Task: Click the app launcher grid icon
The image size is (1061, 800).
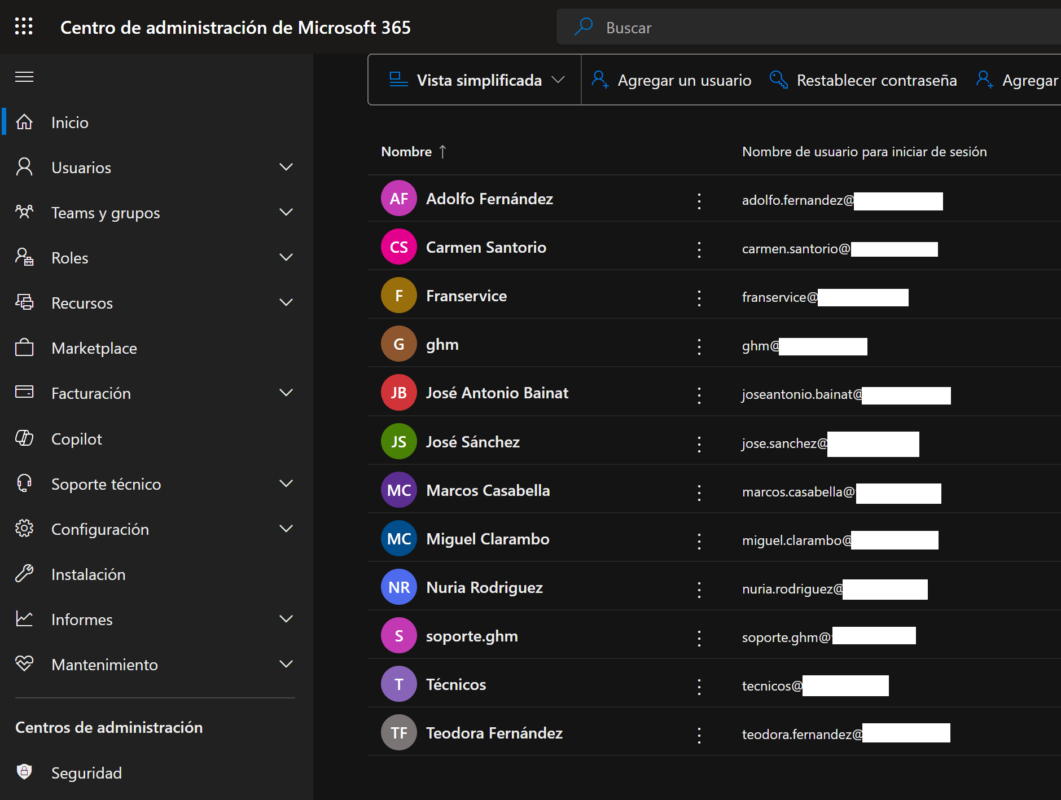Action: coord(23,26)
